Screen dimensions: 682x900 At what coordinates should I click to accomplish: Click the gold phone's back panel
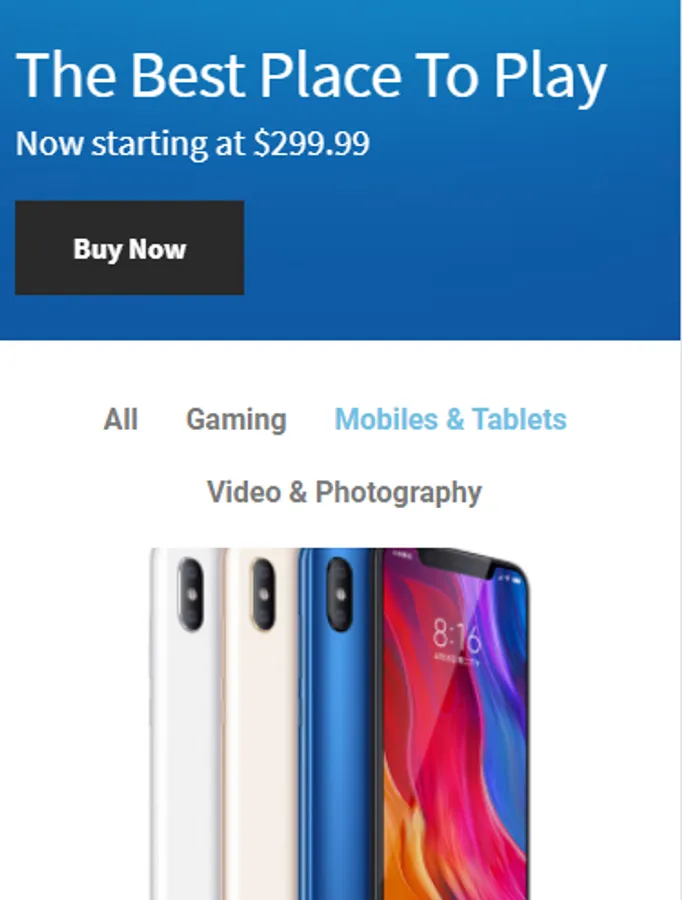(x=261, y=746)
